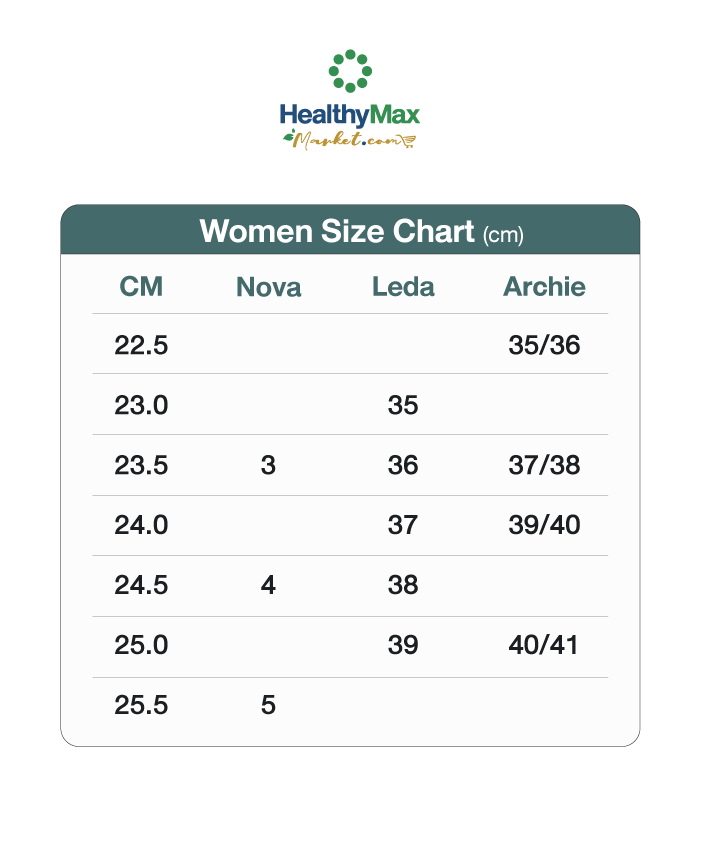Click Leda size 39 cell
The height and width of the screenshot is (841, 701).
(403, 645)
